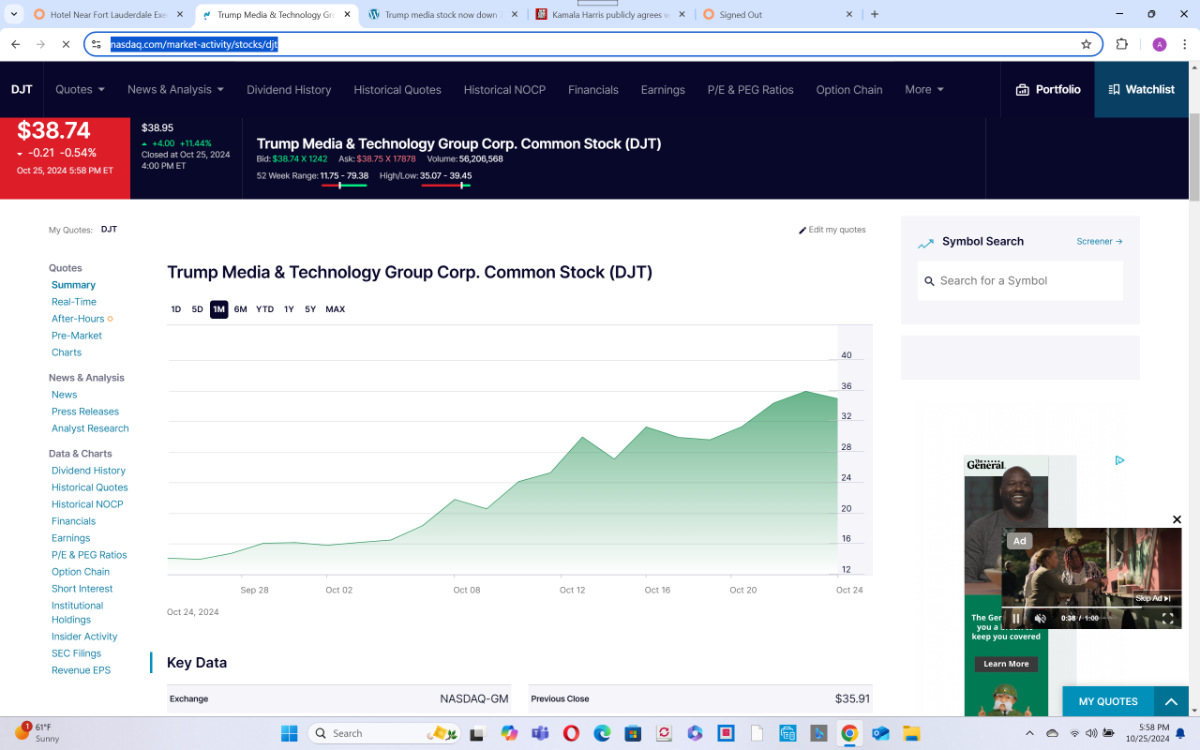
Task: Open the Chrome three-dot menu
Action: tap(1185, 44)
